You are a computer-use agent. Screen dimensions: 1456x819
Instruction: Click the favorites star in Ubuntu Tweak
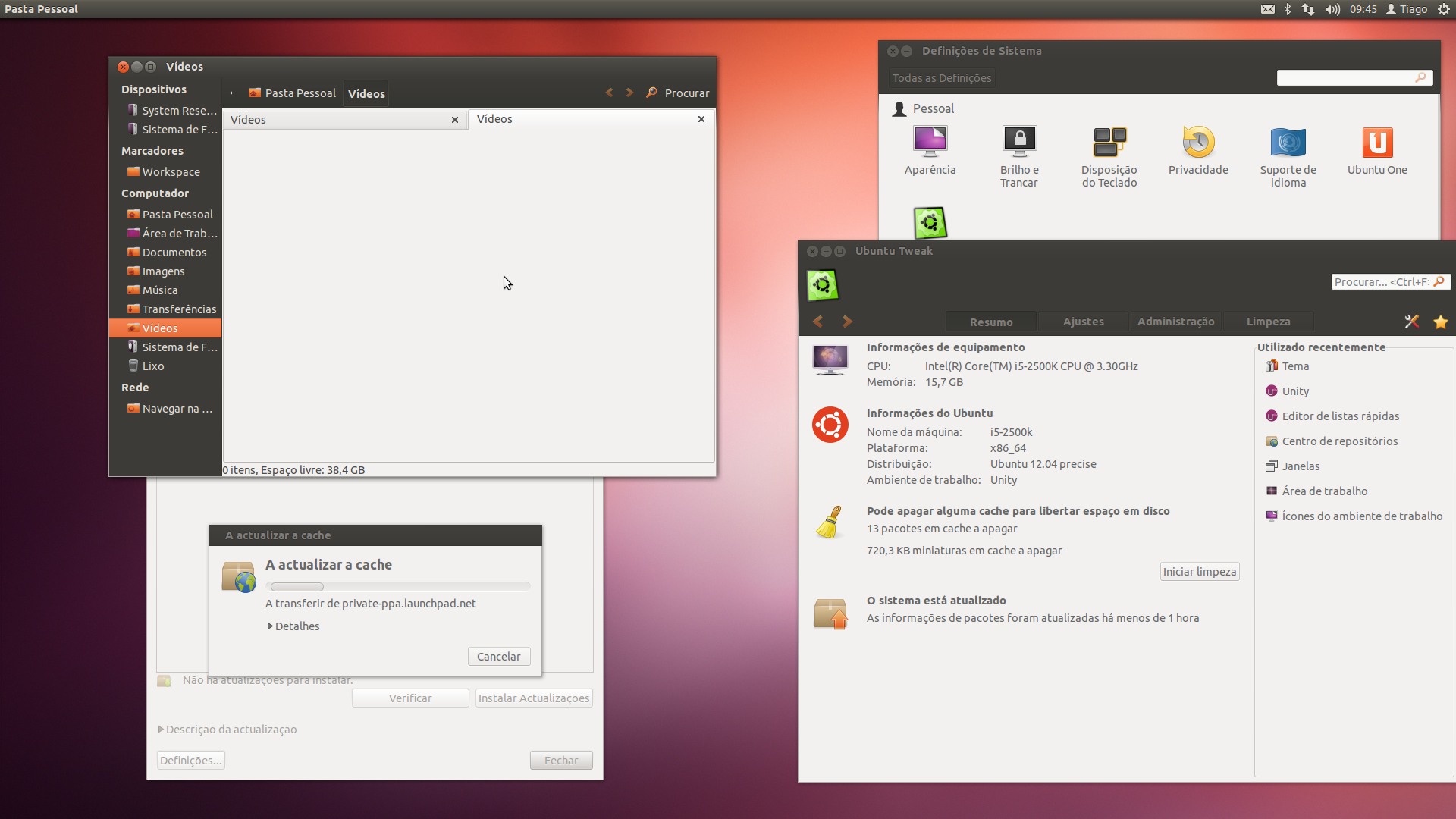(x=1440, y=322)
